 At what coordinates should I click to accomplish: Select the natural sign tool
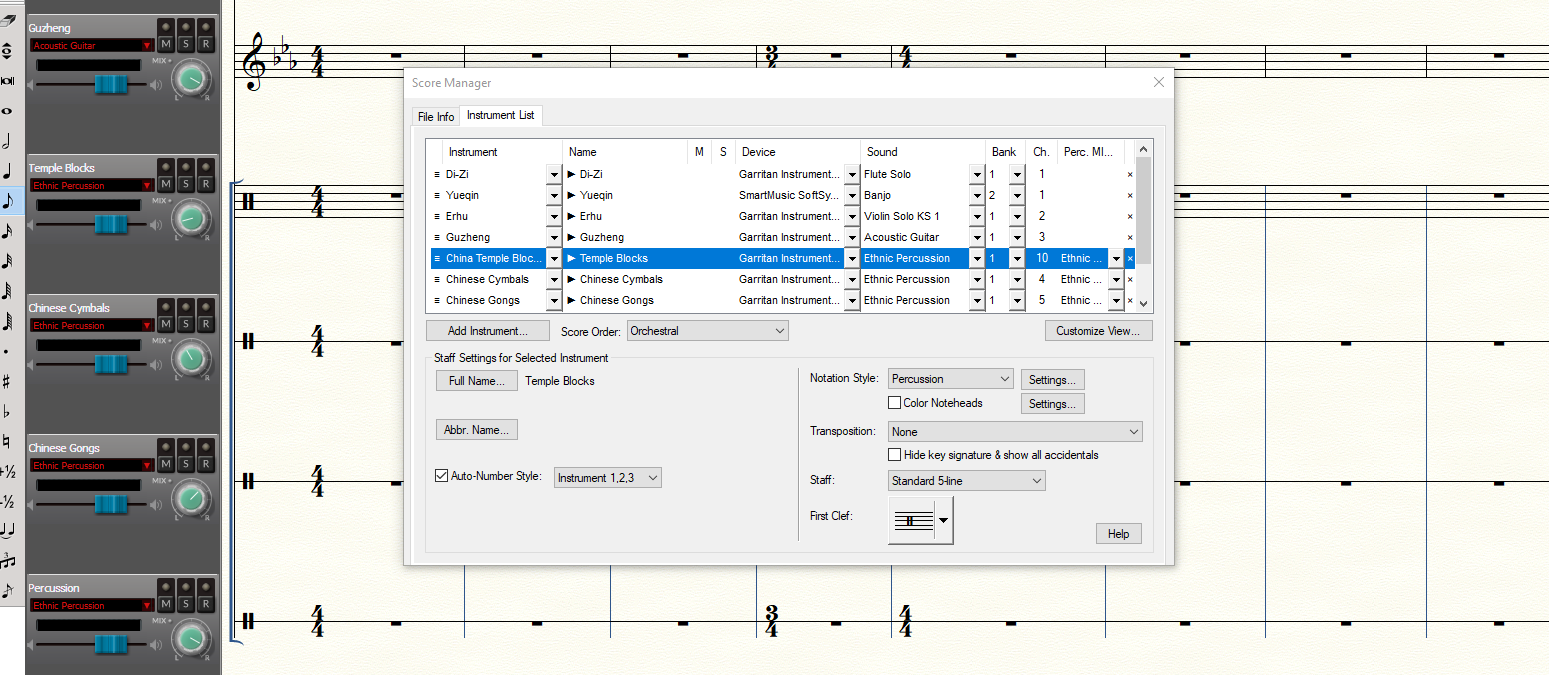point(7,441)
